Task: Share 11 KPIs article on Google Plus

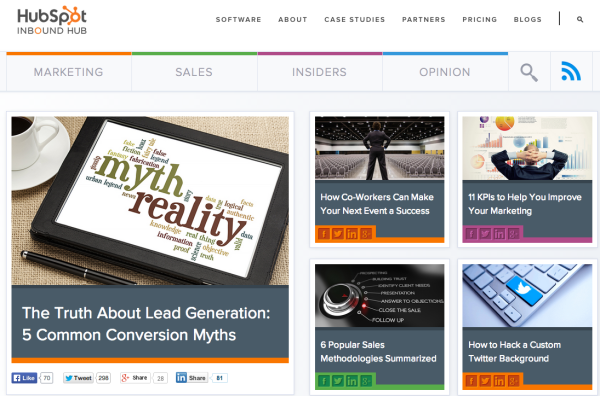Action: (x=513, y=233)
